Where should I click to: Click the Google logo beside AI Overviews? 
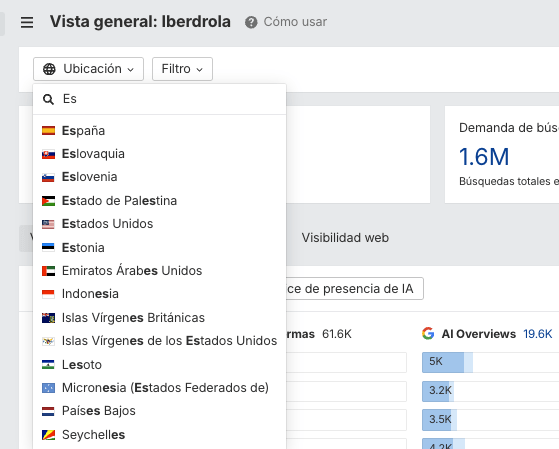pos(428,334)
